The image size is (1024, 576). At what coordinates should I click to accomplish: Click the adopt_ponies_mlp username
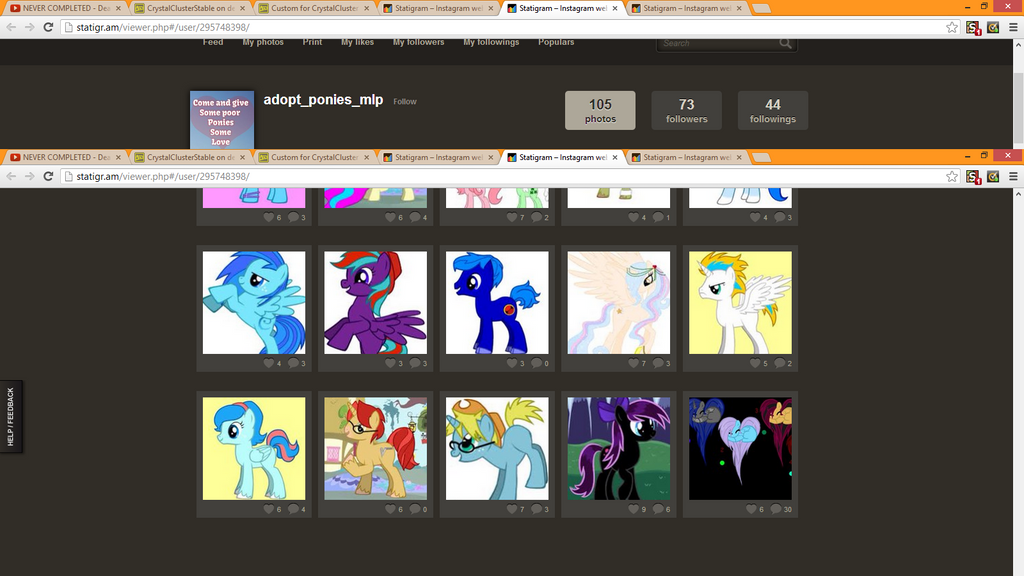point(323,100)
